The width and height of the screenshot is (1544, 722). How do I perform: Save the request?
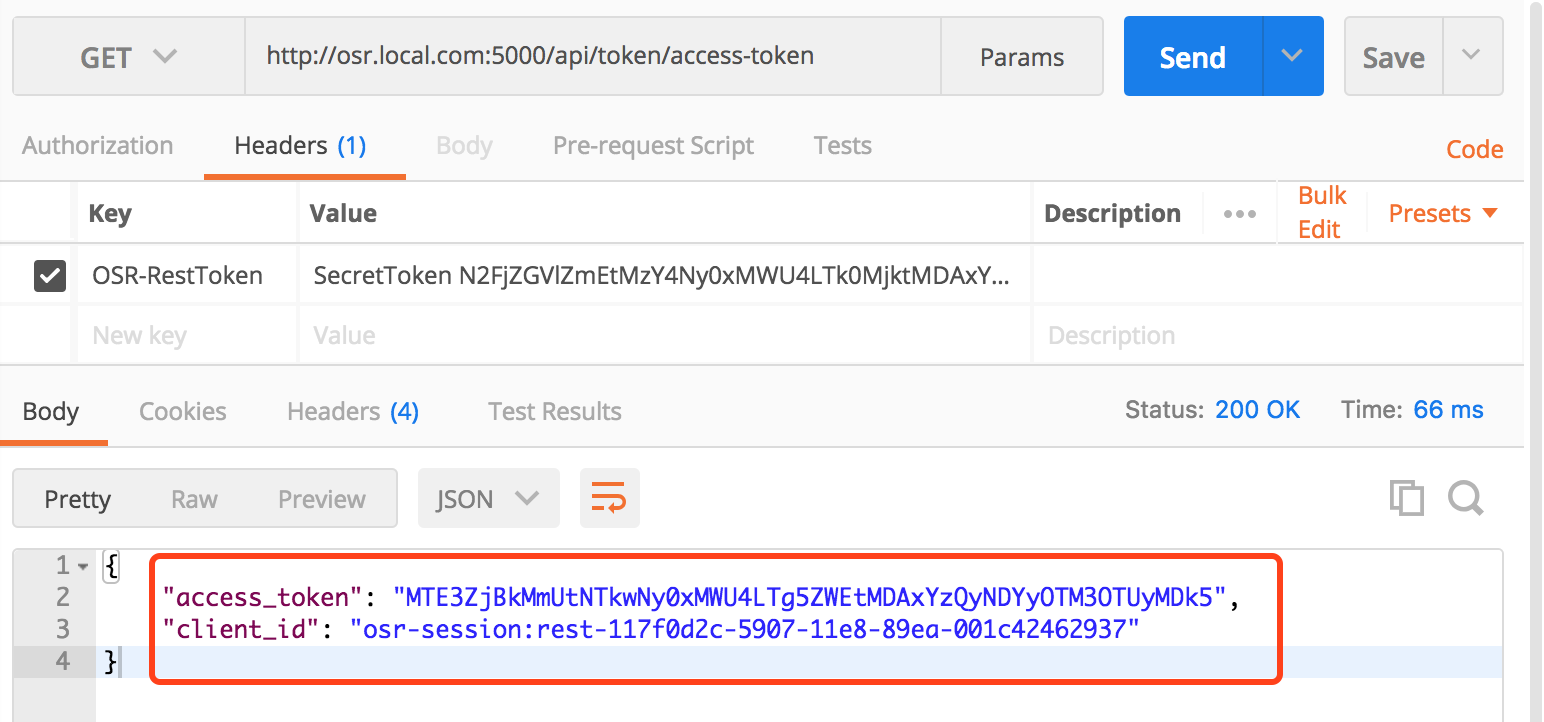(x=1393, y=57)
